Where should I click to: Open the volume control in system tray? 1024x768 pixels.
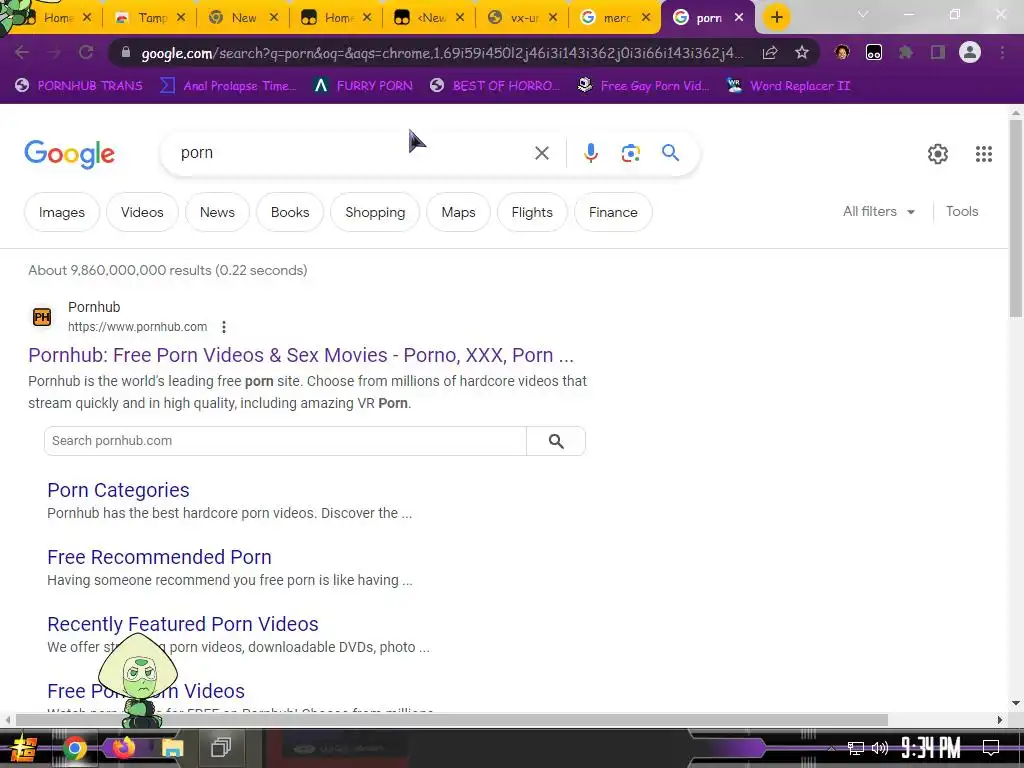(x=880, y=748)
